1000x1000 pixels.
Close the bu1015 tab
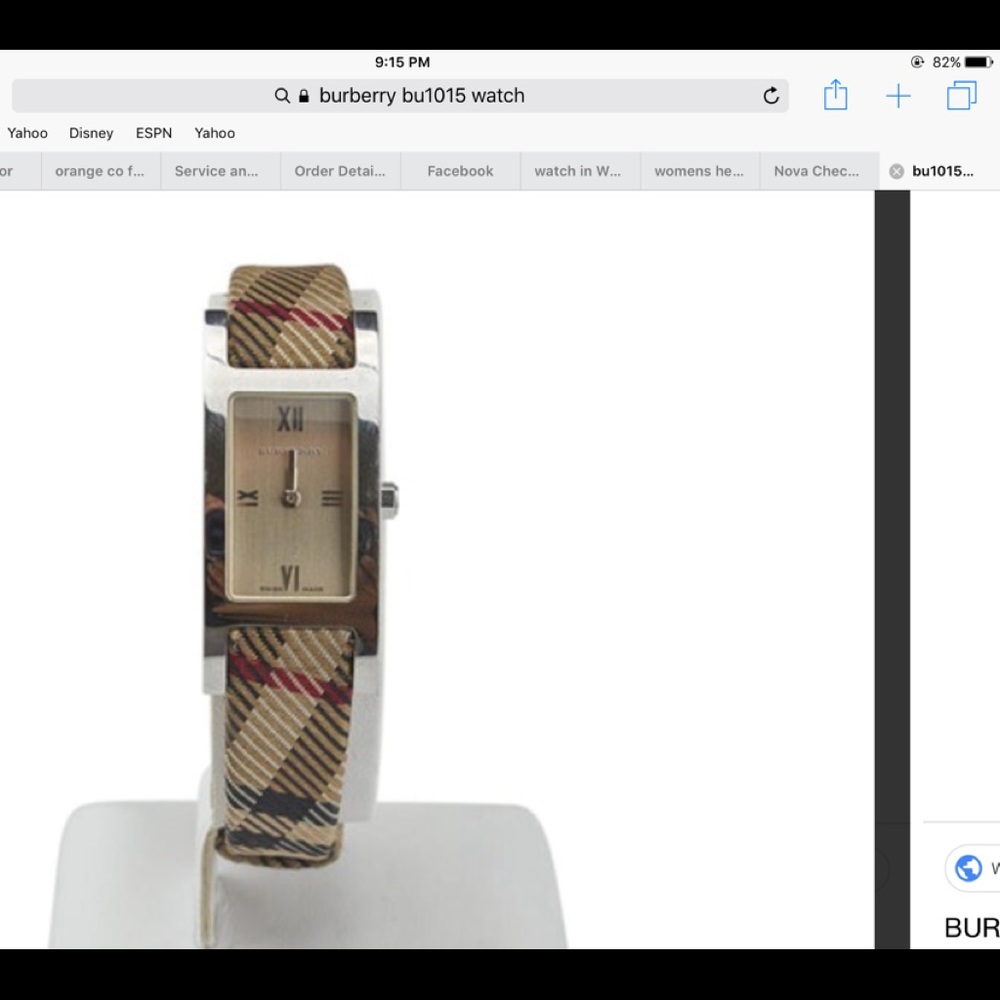(x=896, y=171)
